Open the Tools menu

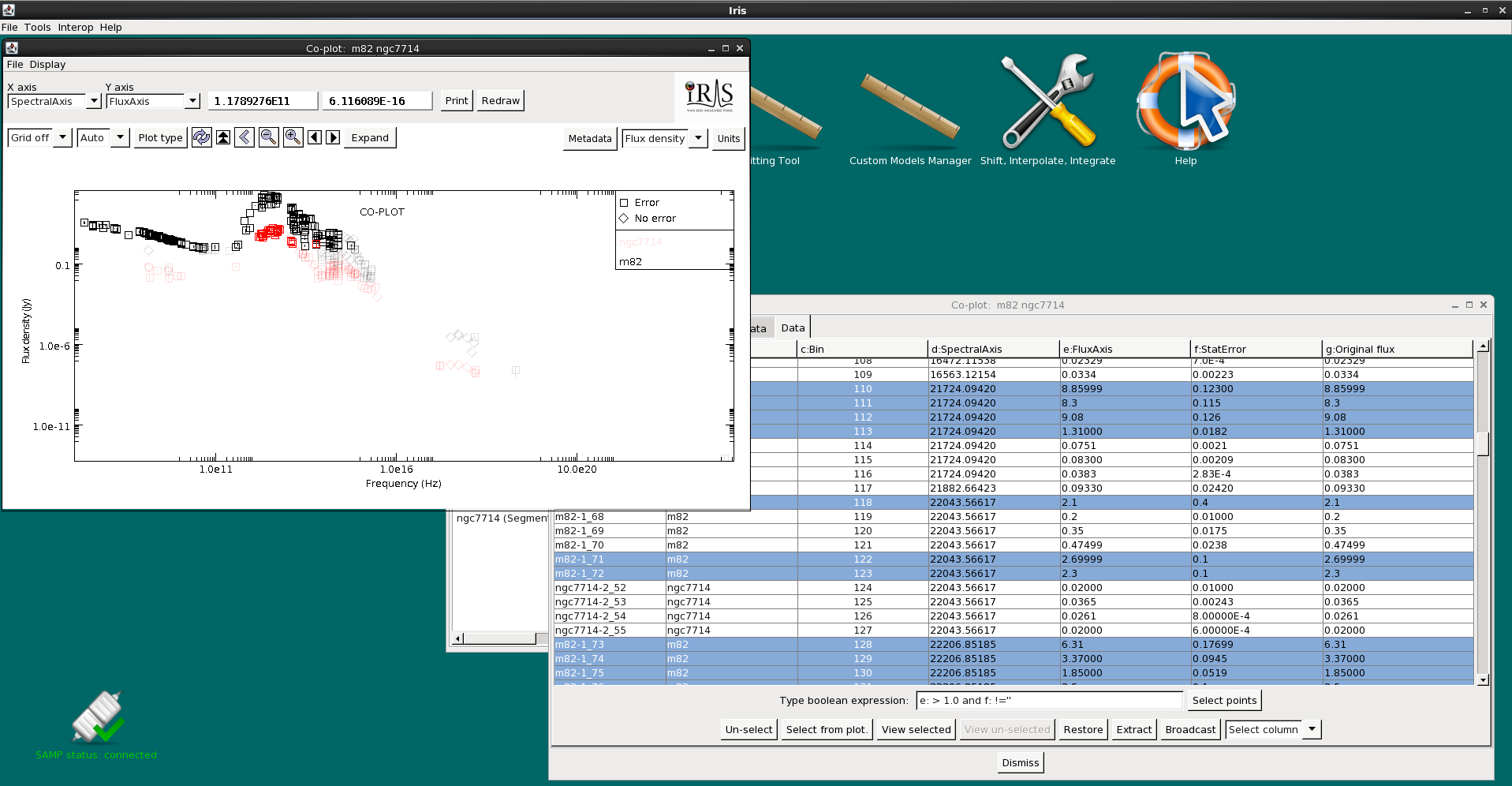coord(37,27)
